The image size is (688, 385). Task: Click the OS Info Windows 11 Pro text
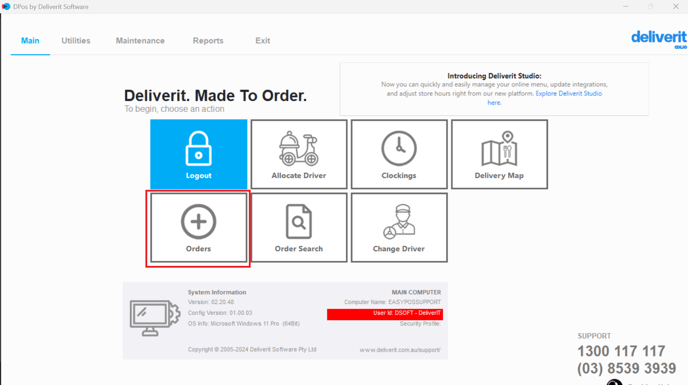tap(244, 324)
